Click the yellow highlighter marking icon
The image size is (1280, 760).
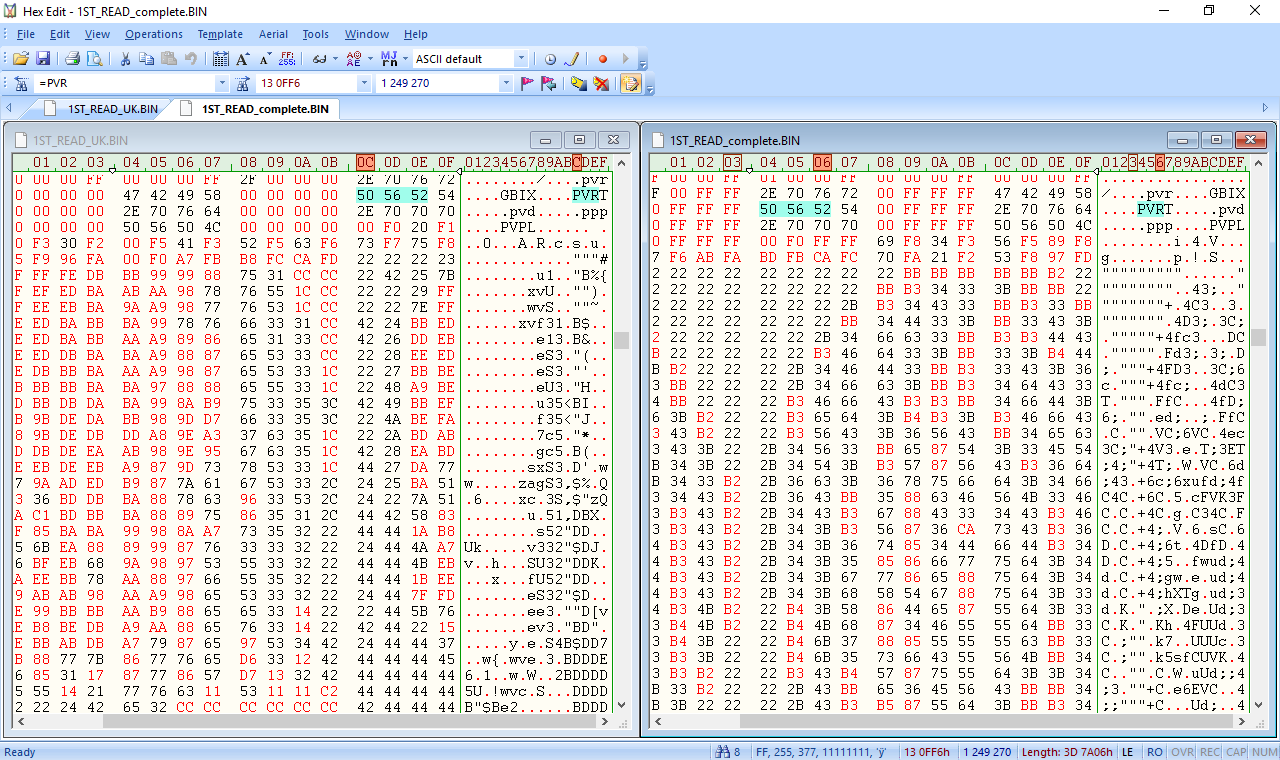point(579,83)
